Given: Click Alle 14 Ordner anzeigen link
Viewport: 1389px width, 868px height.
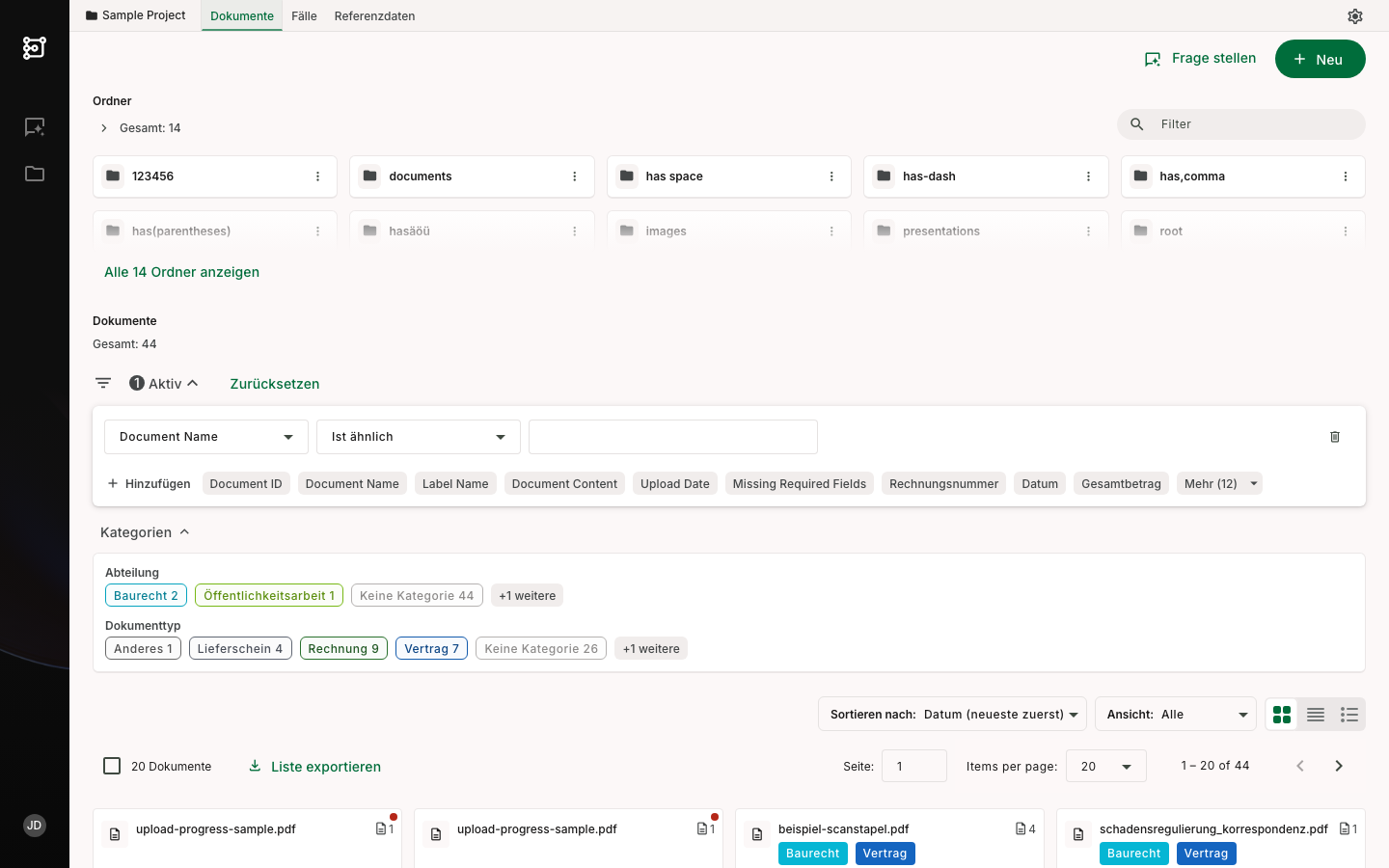Looking at the screenshot, I should [x=181, y=272].
